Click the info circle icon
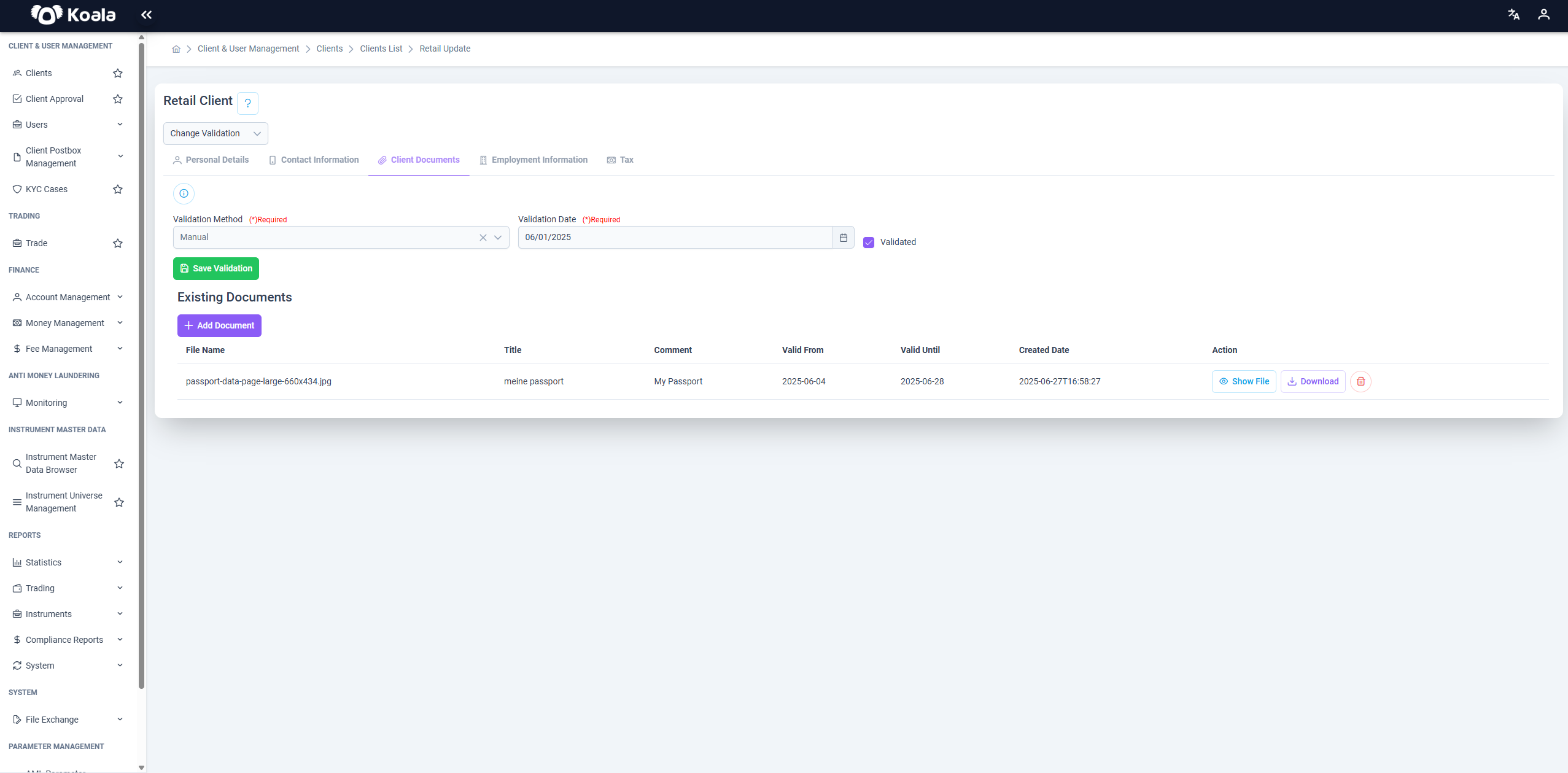1568x773 pixels. tap(184, 193)
